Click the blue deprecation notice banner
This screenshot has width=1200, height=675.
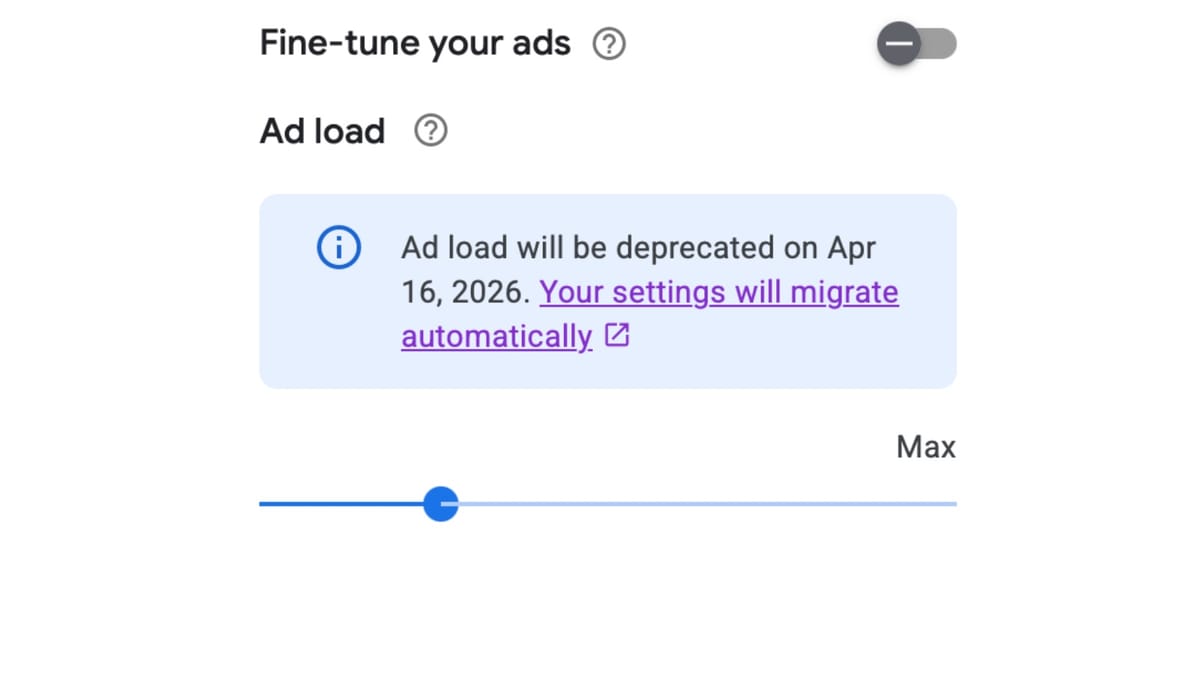click(608, 290)
